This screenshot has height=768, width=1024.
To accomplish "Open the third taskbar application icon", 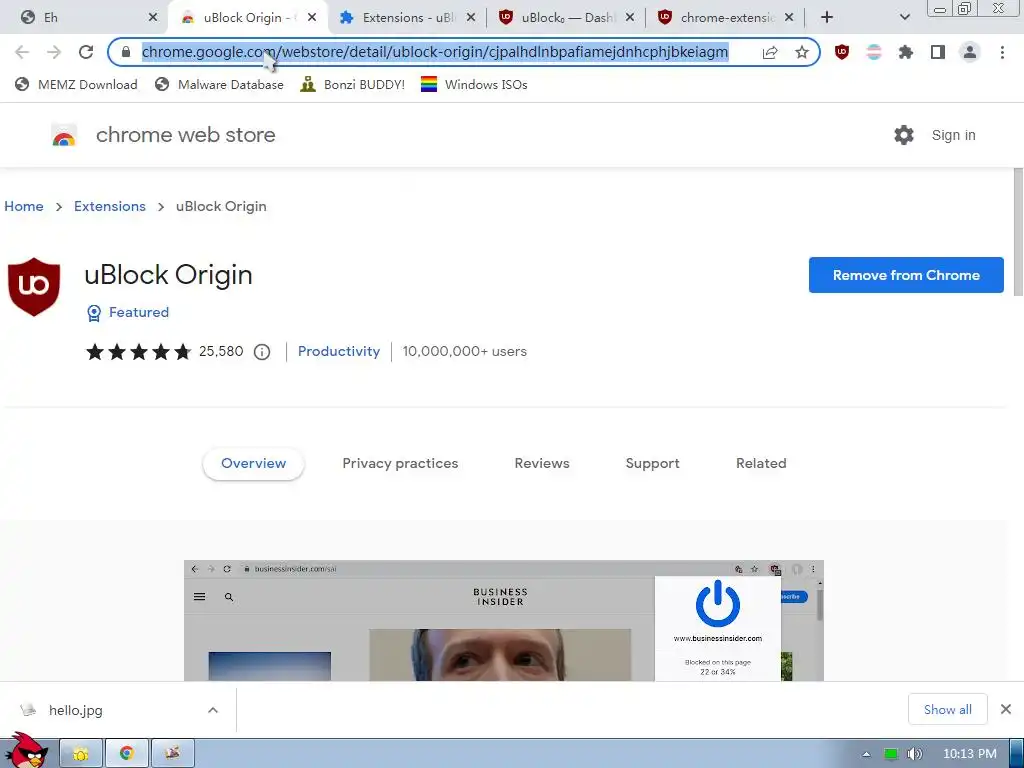I will coord(172,754).
